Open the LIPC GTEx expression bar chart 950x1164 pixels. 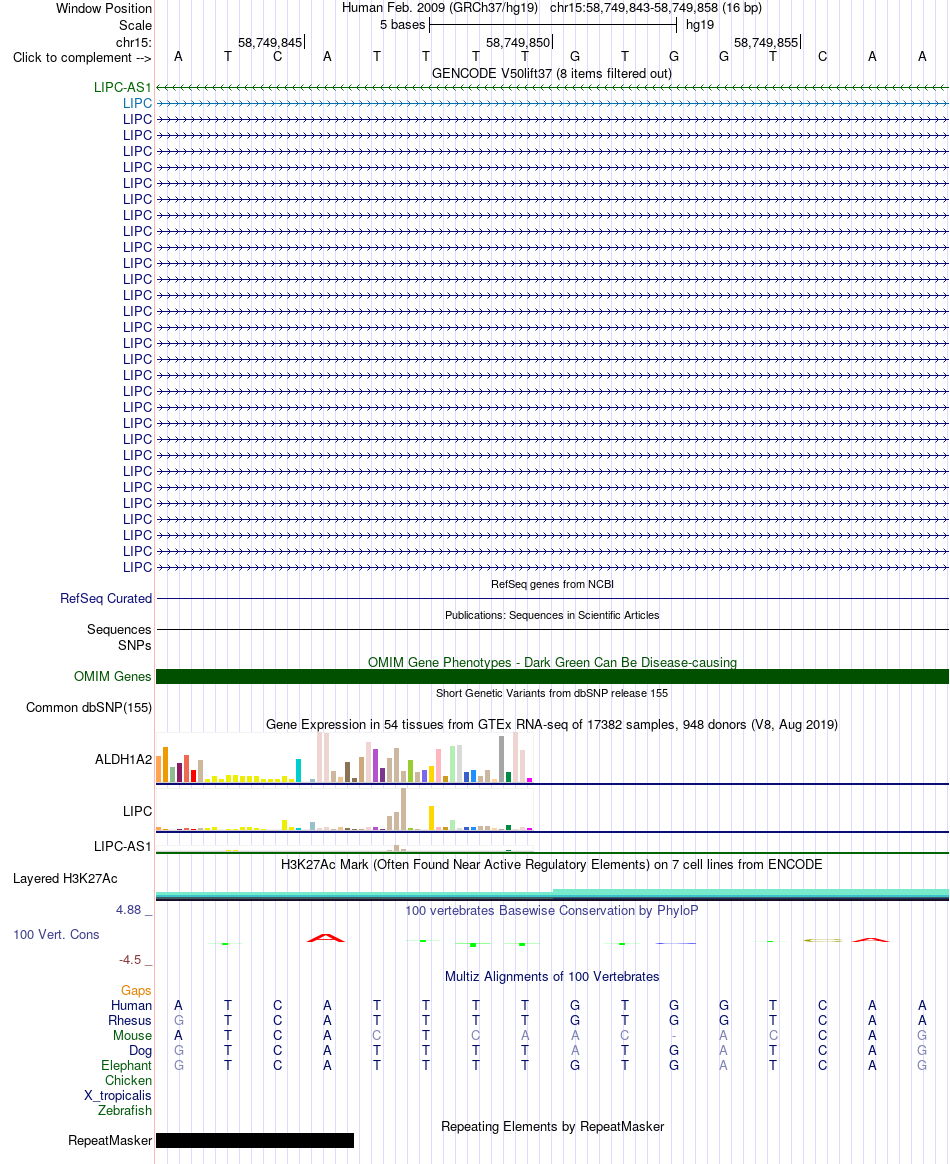(x=344, y=810)
